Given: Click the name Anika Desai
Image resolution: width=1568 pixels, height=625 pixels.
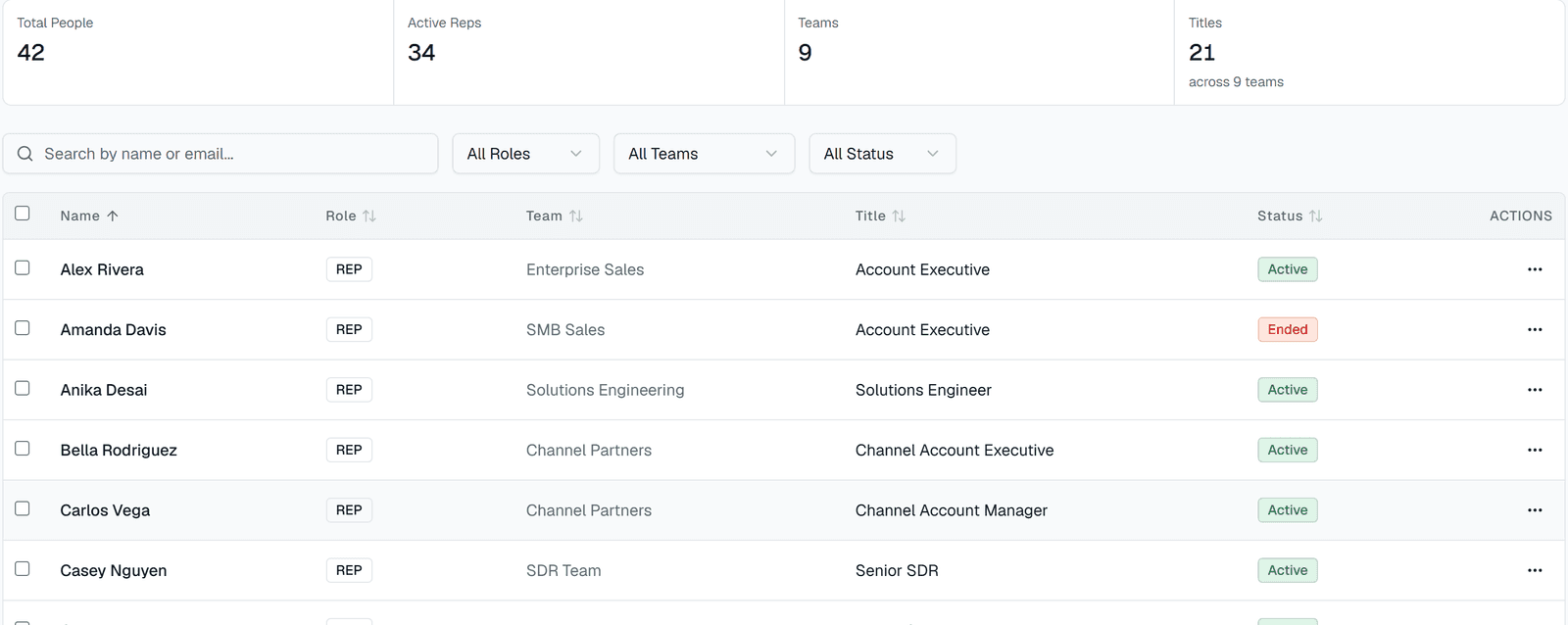Looking at the screenshot, I should (x=104, y=390).
